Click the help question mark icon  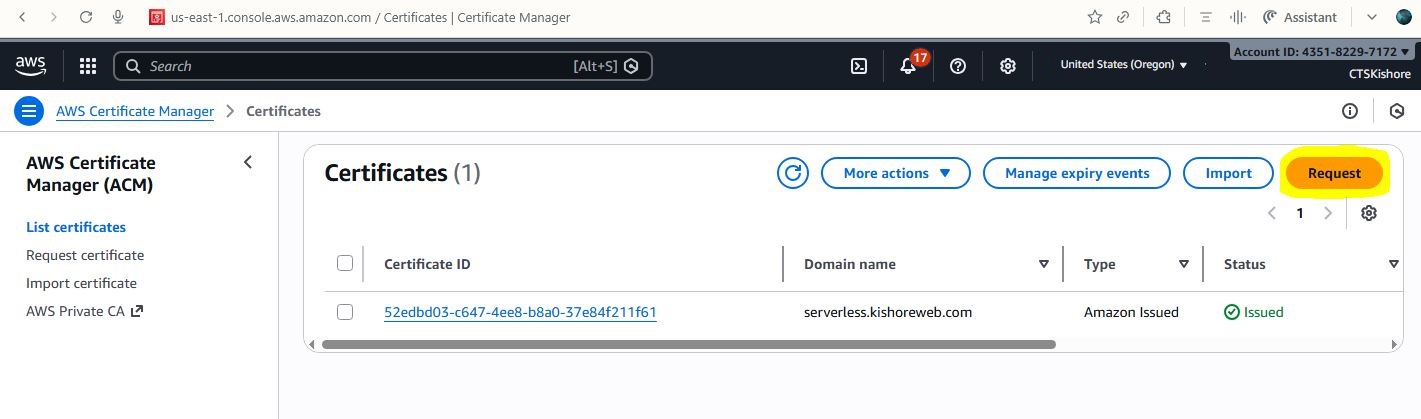(958, 66)
